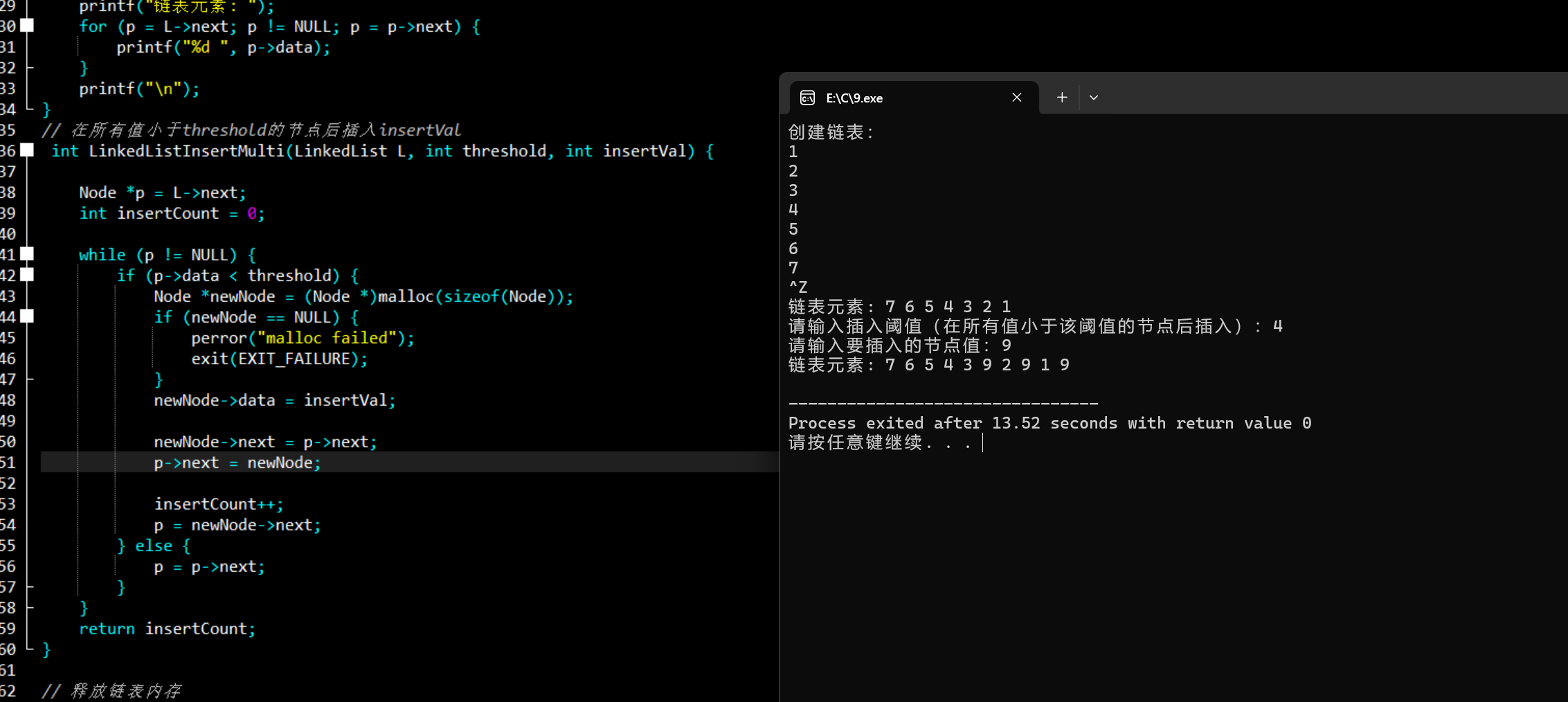Click the '^Z' line in the terminal

(798, 287)
